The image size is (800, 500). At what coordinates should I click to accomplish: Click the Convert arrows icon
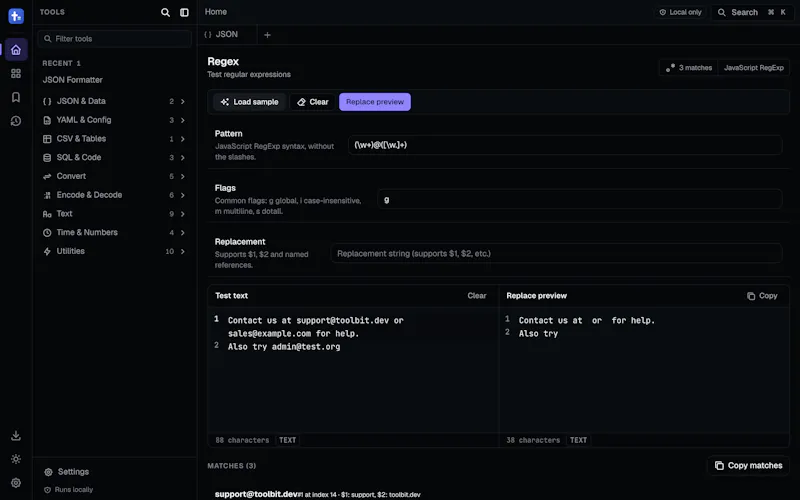(47, 177)
